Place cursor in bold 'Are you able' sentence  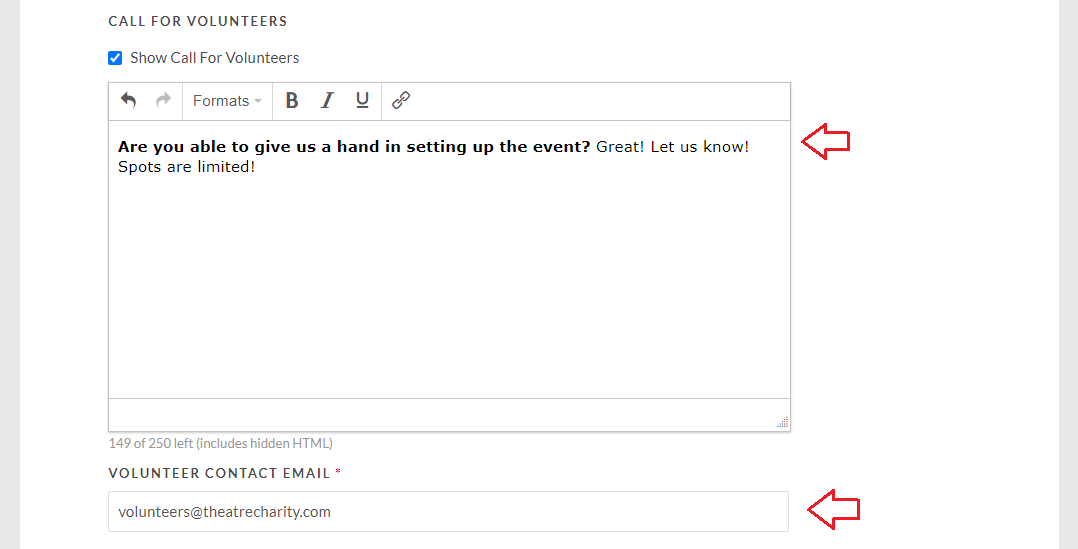(x=354, y=146)
